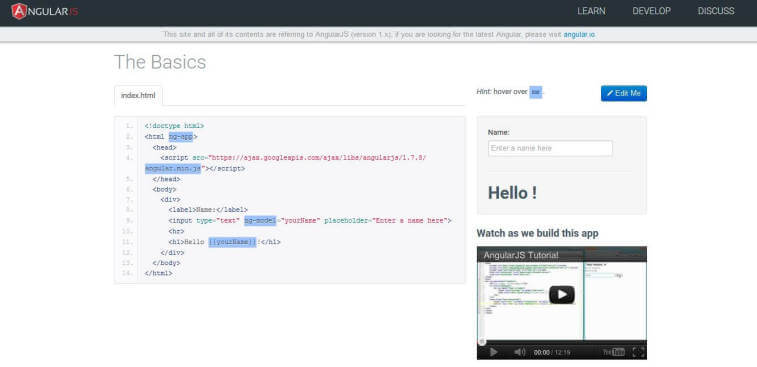Click the video time display 00:00 / 12:19
Viewport: 757px width, 367px height.
click(x=552, y=353)
